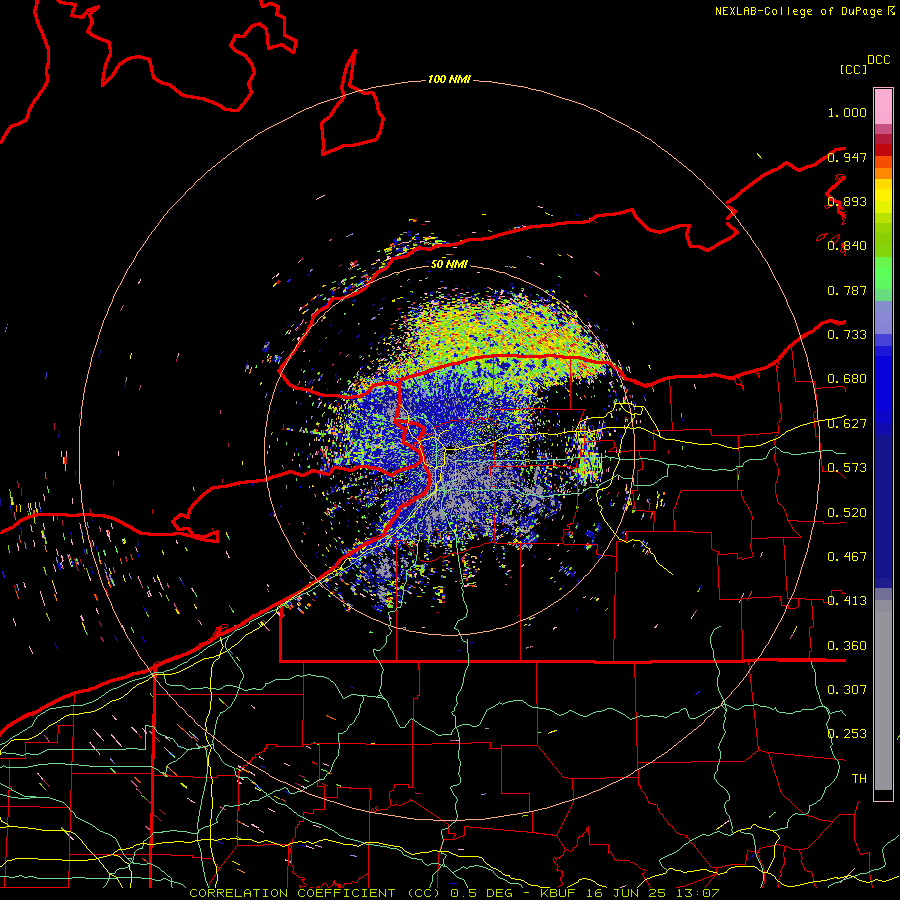Click the large gray band of color scale
Viewport: 900px width, 900px height.
pos(883,695)
